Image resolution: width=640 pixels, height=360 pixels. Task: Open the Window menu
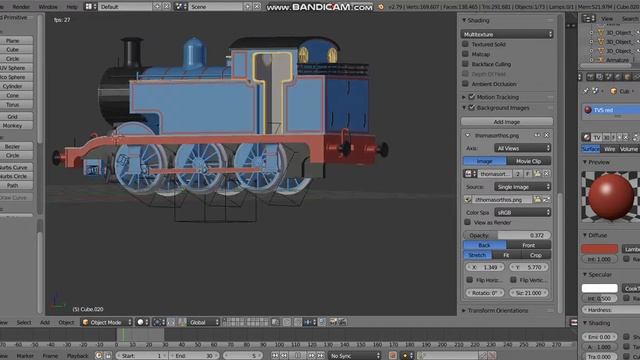pyautogui.click(x=48, y=7)
